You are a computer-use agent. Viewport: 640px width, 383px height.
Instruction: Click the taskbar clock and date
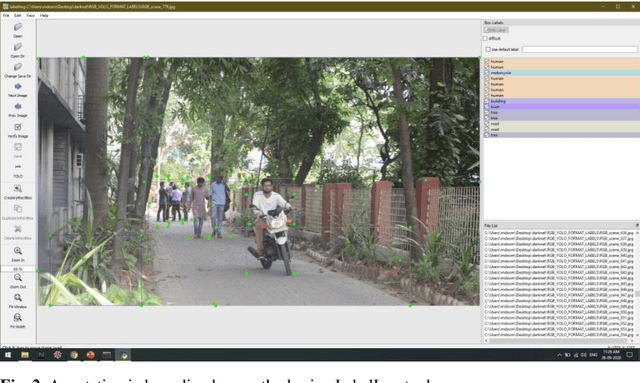(x=611, y=354)
